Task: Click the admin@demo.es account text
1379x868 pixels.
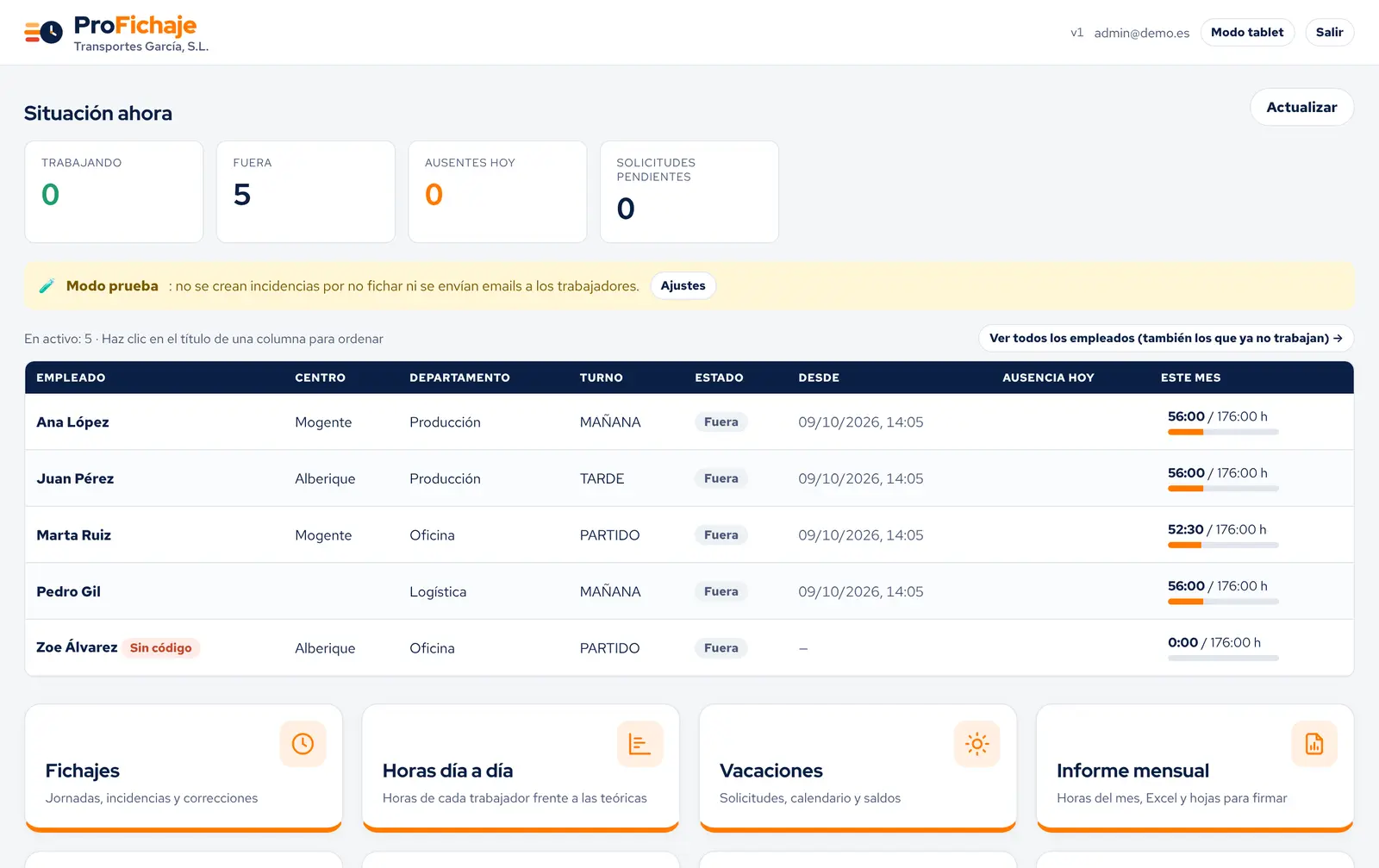Action: tap(1142, 33)
